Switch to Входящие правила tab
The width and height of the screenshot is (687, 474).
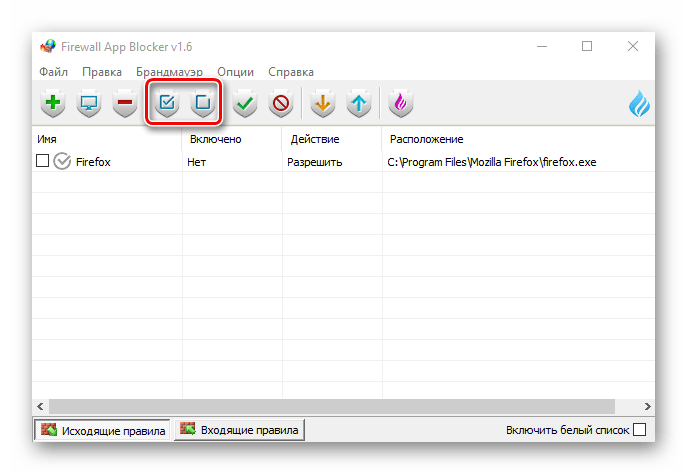pyautogui.click(x=239, y=430)
